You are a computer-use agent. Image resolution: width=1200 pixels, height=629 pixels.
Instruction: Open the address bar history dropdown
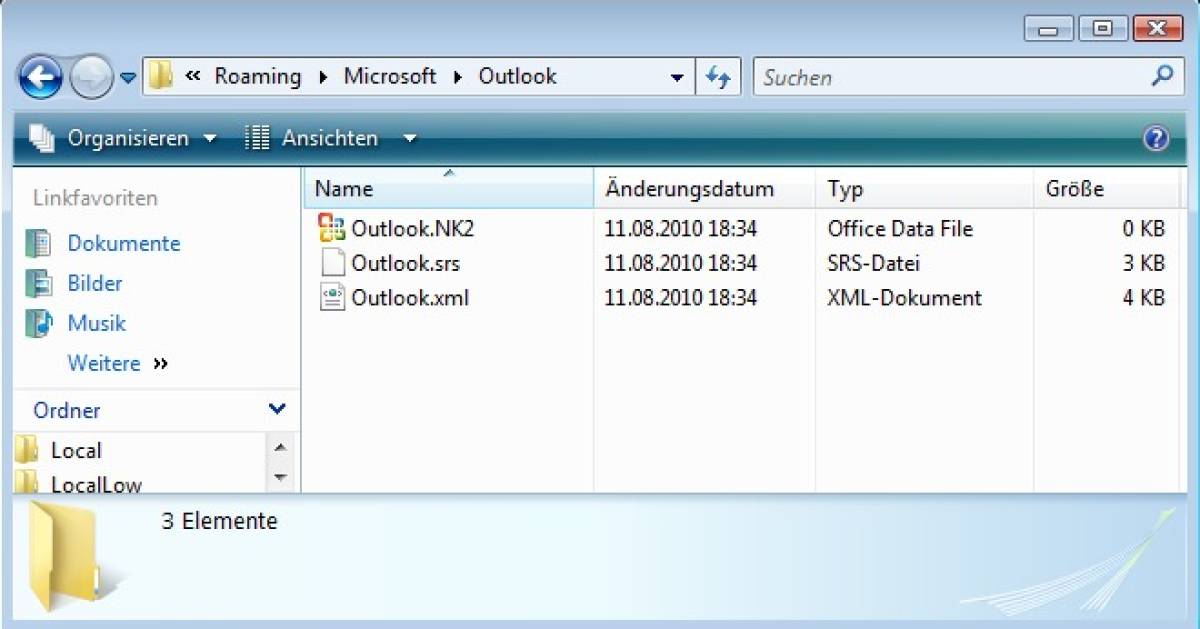pyautogui.click(x=677, y=77)
